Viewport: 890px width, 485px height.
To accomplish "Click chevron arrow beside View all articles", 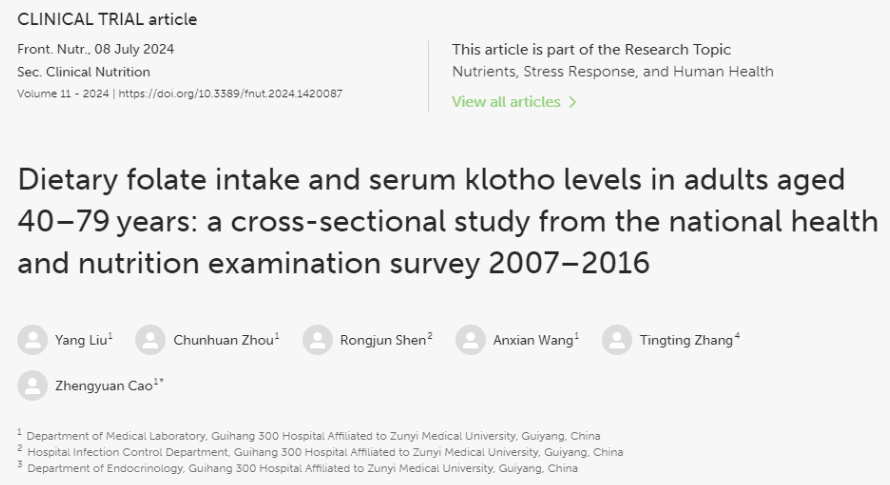I will click(x=572, y=102).
